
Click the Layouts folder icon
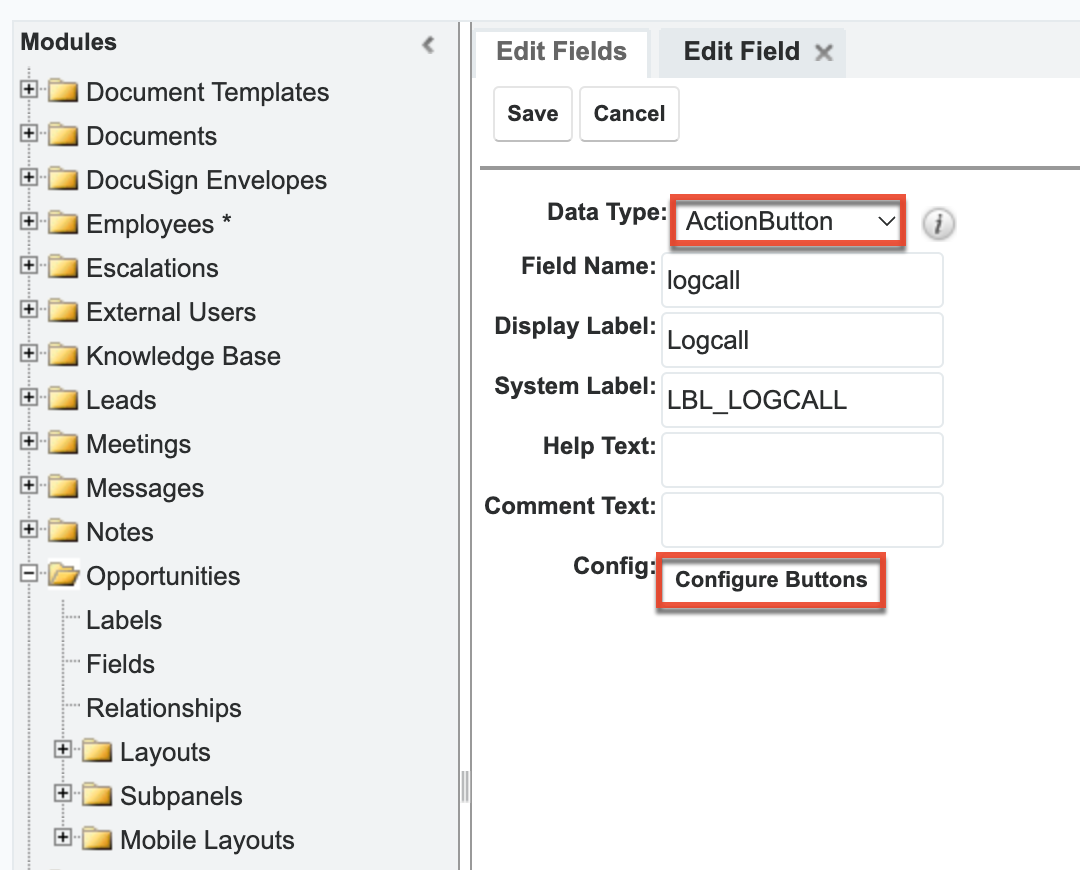(x=97, y=752)
